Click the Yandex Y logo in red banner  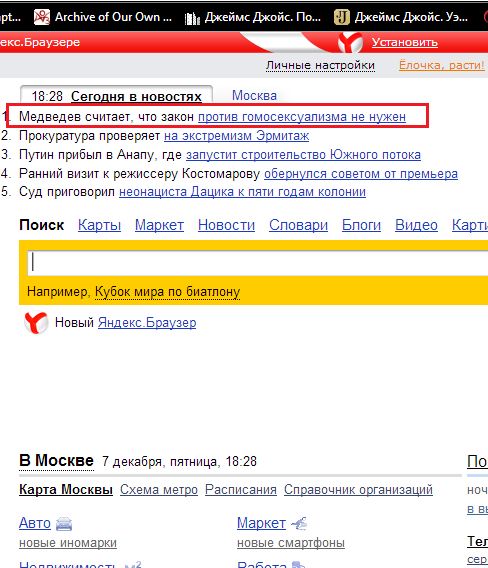350,42
